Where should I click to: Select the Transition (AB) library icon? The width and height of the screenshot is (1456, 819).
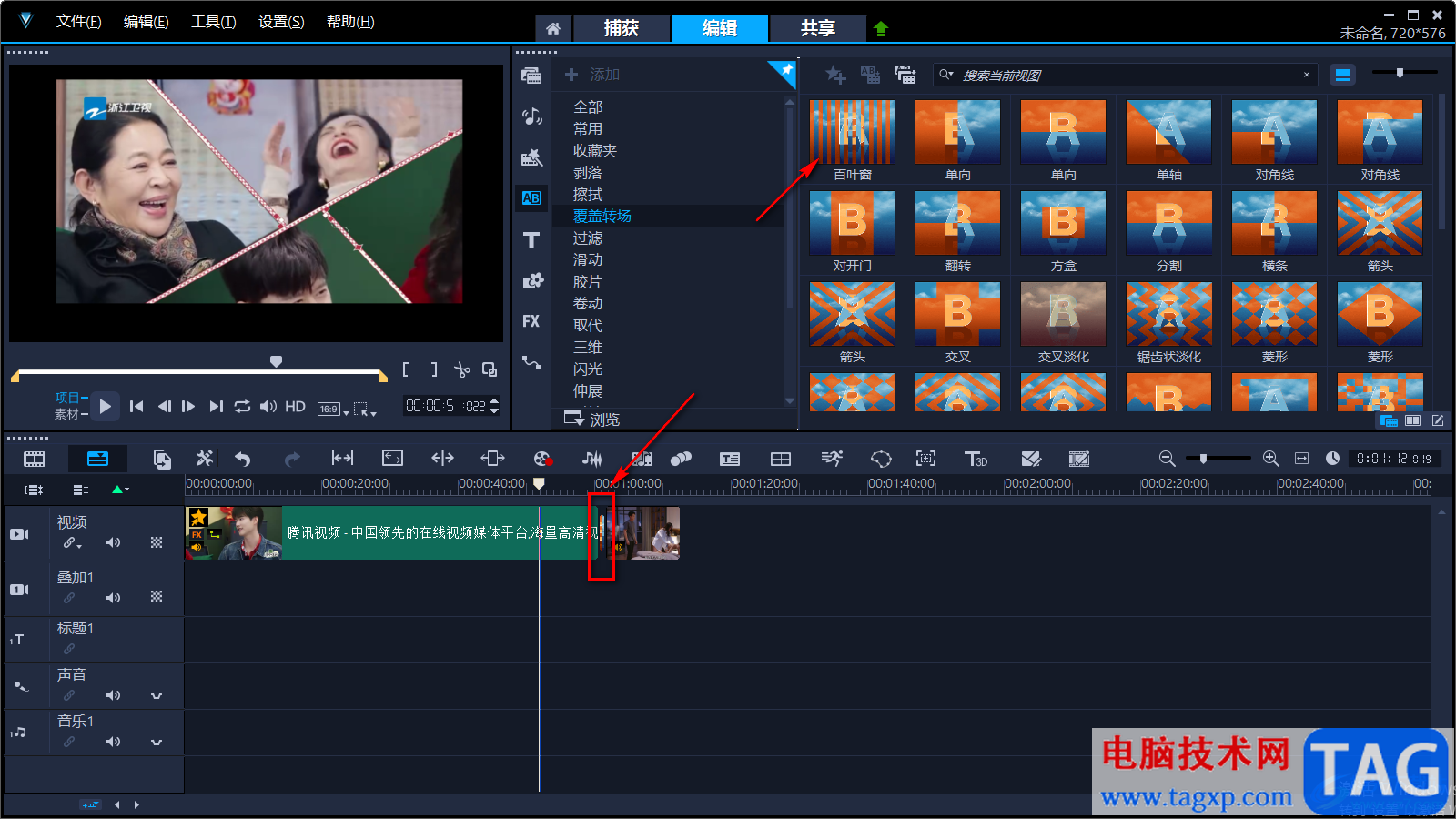point(531,197)
